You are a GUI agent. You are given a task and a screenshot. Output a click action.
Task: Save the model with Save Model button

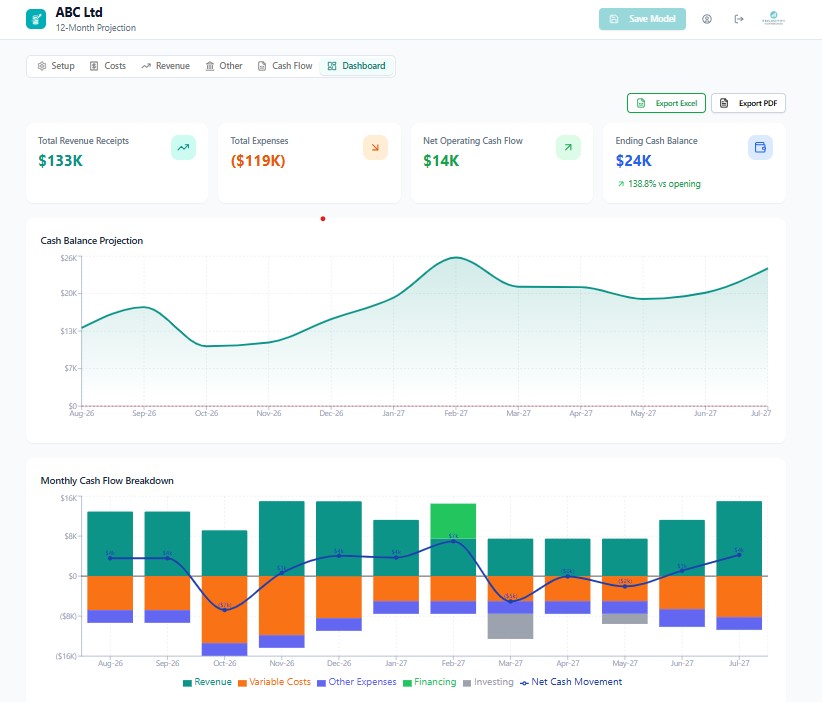(x=642, y=19)
